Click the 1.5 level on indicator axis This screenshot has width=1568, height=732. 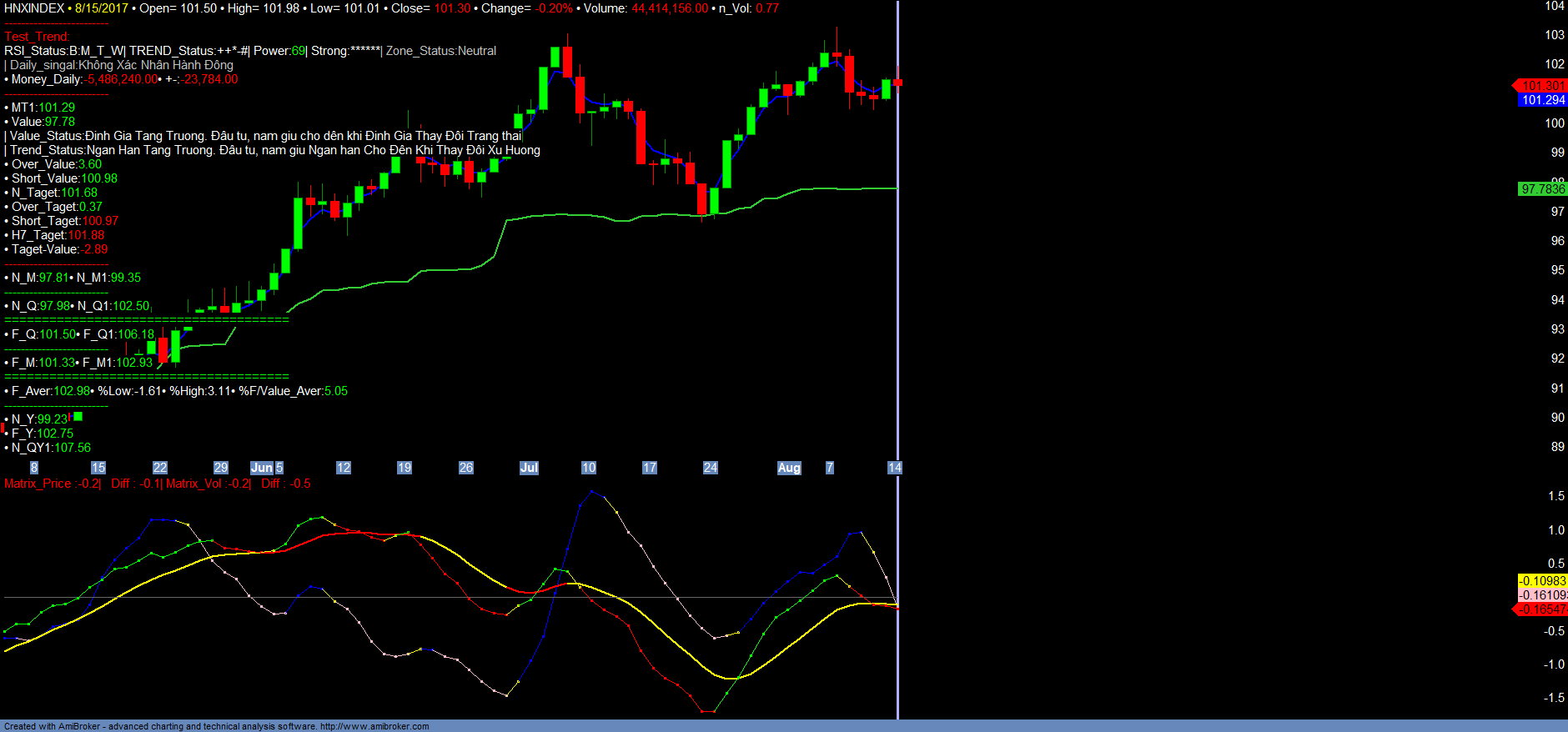click(x=1555, y=496)
